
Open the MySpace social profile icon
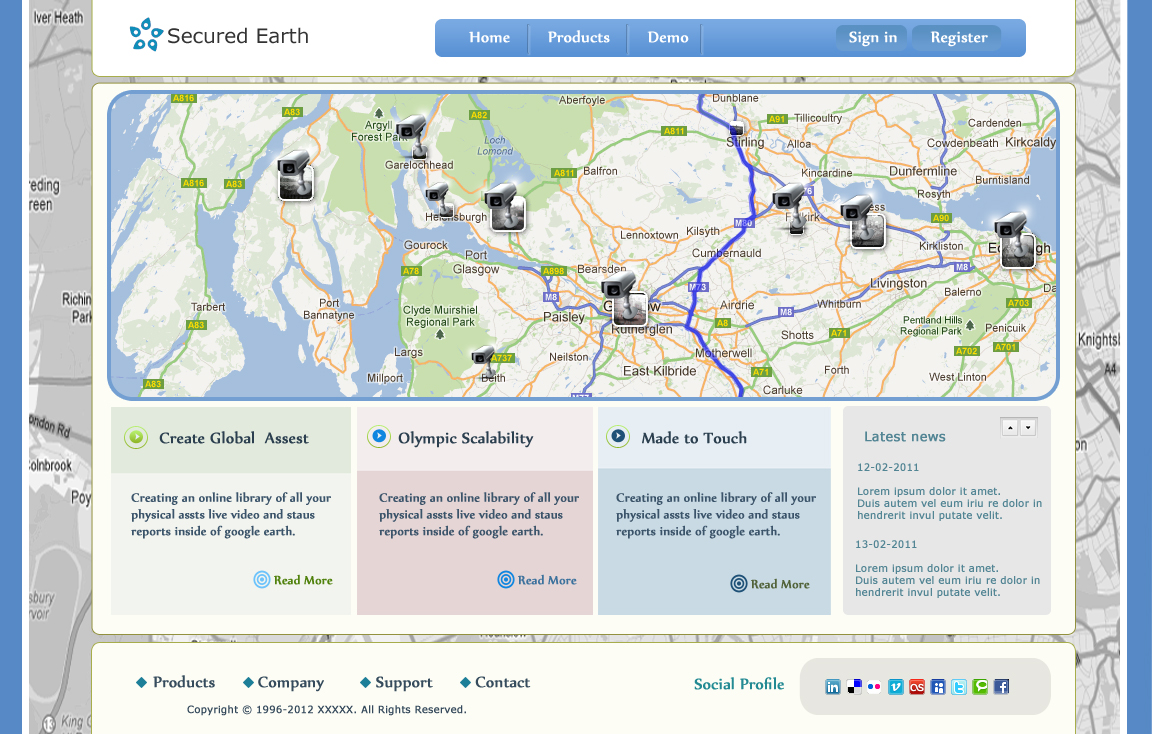coord(938,687)
